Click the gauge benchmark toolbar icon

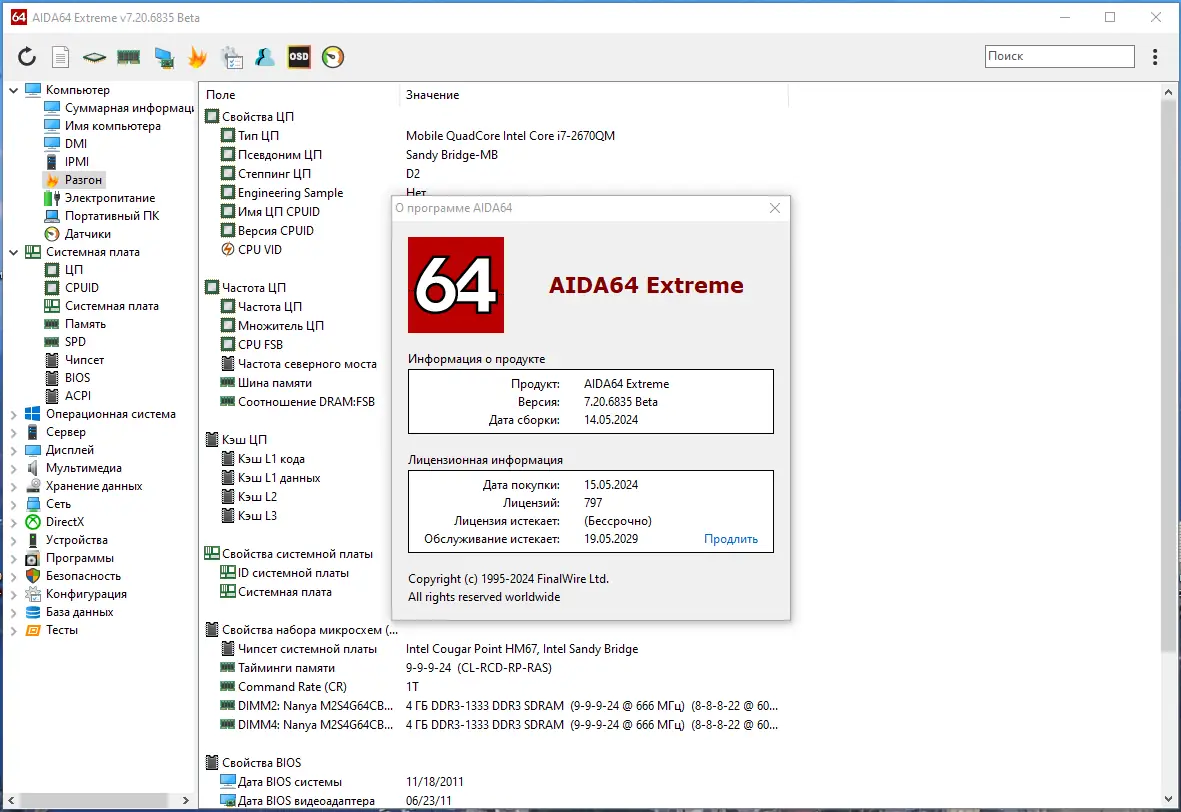[x=333, y=56]
